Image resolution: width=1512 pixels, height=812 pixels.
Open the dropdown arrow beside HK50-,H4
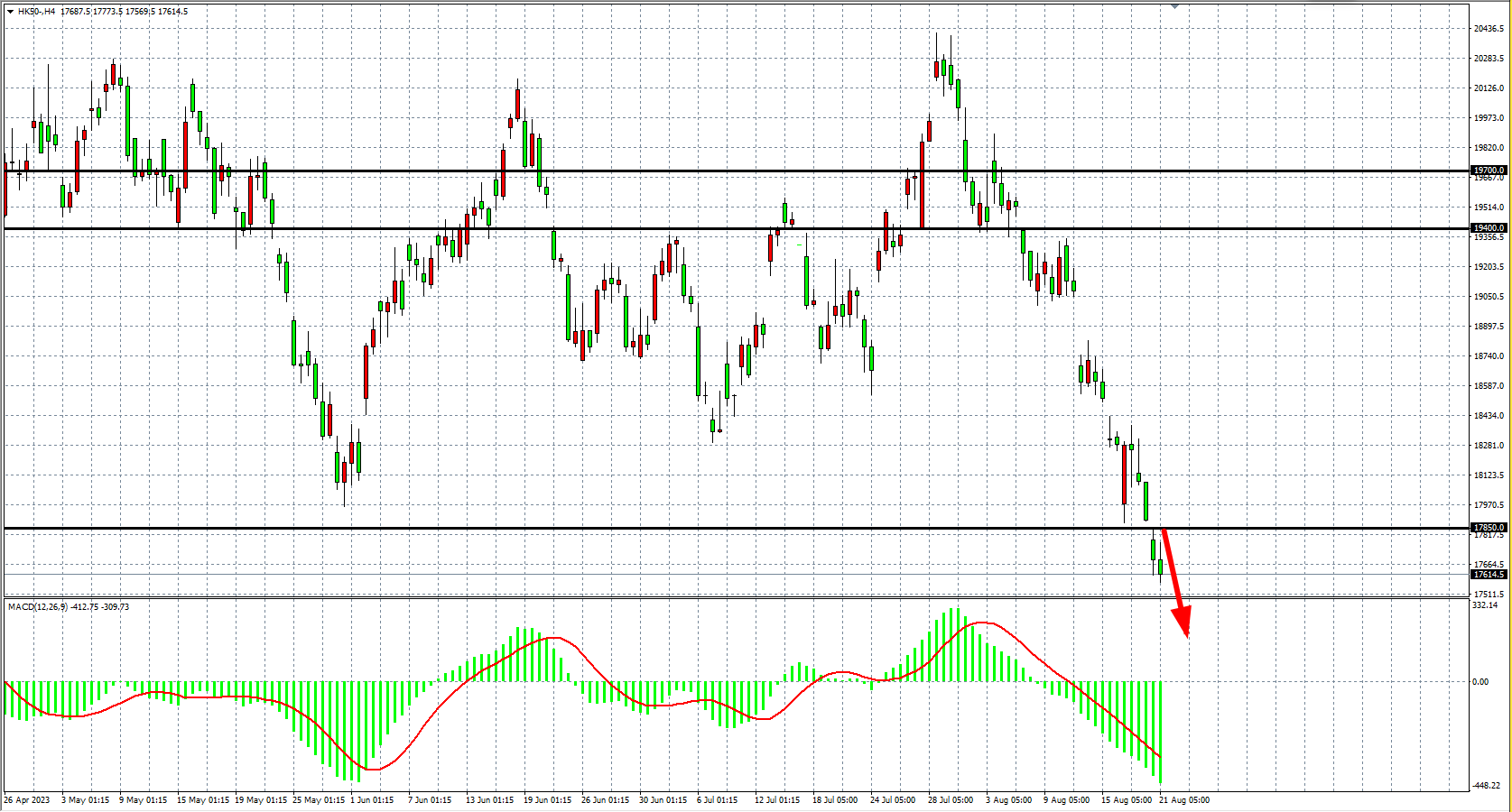10,12
